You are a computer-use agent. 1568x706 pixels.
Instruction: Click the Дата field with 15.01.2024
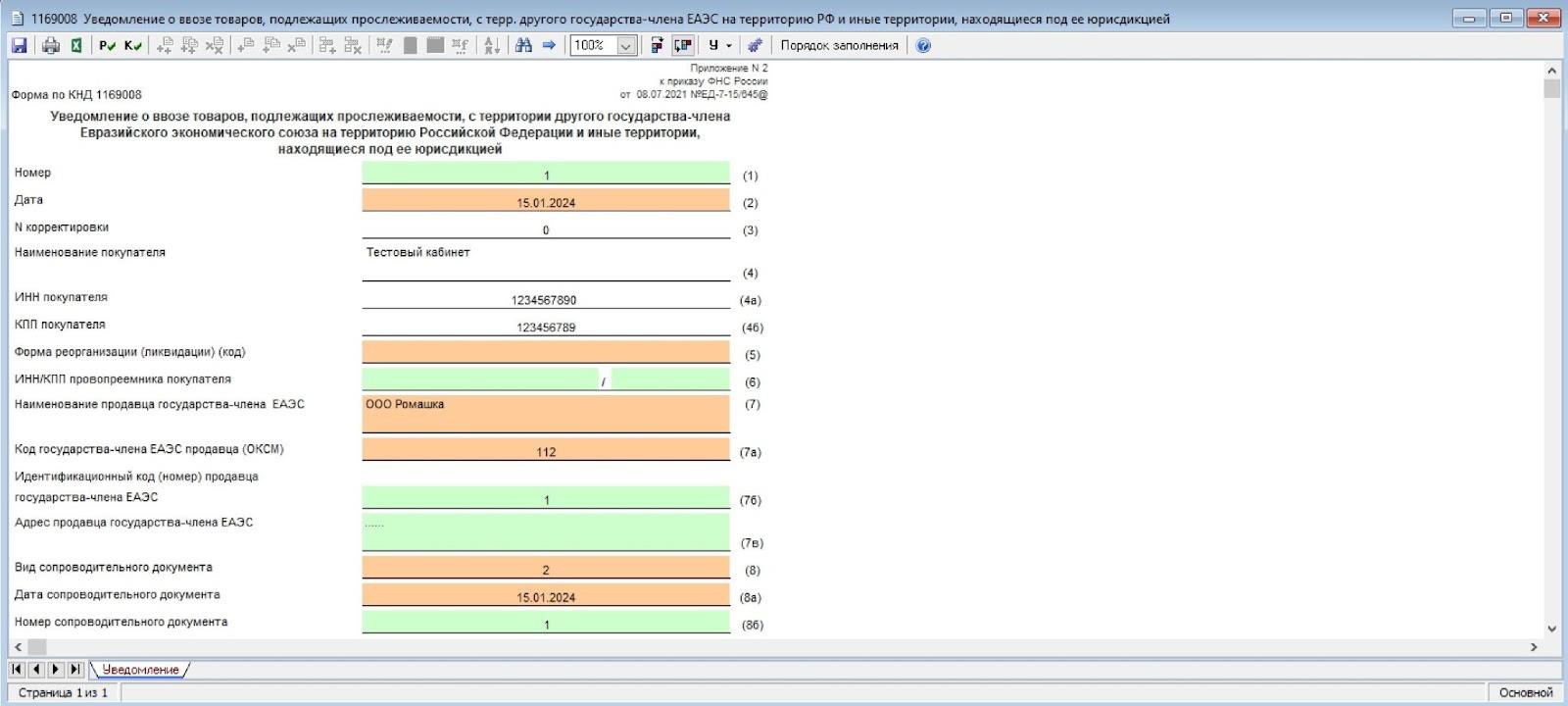coord(546,202)
